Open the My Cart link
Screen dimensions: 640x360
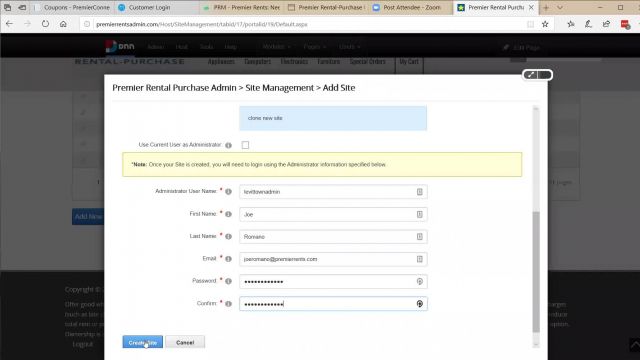coord(409,62)
